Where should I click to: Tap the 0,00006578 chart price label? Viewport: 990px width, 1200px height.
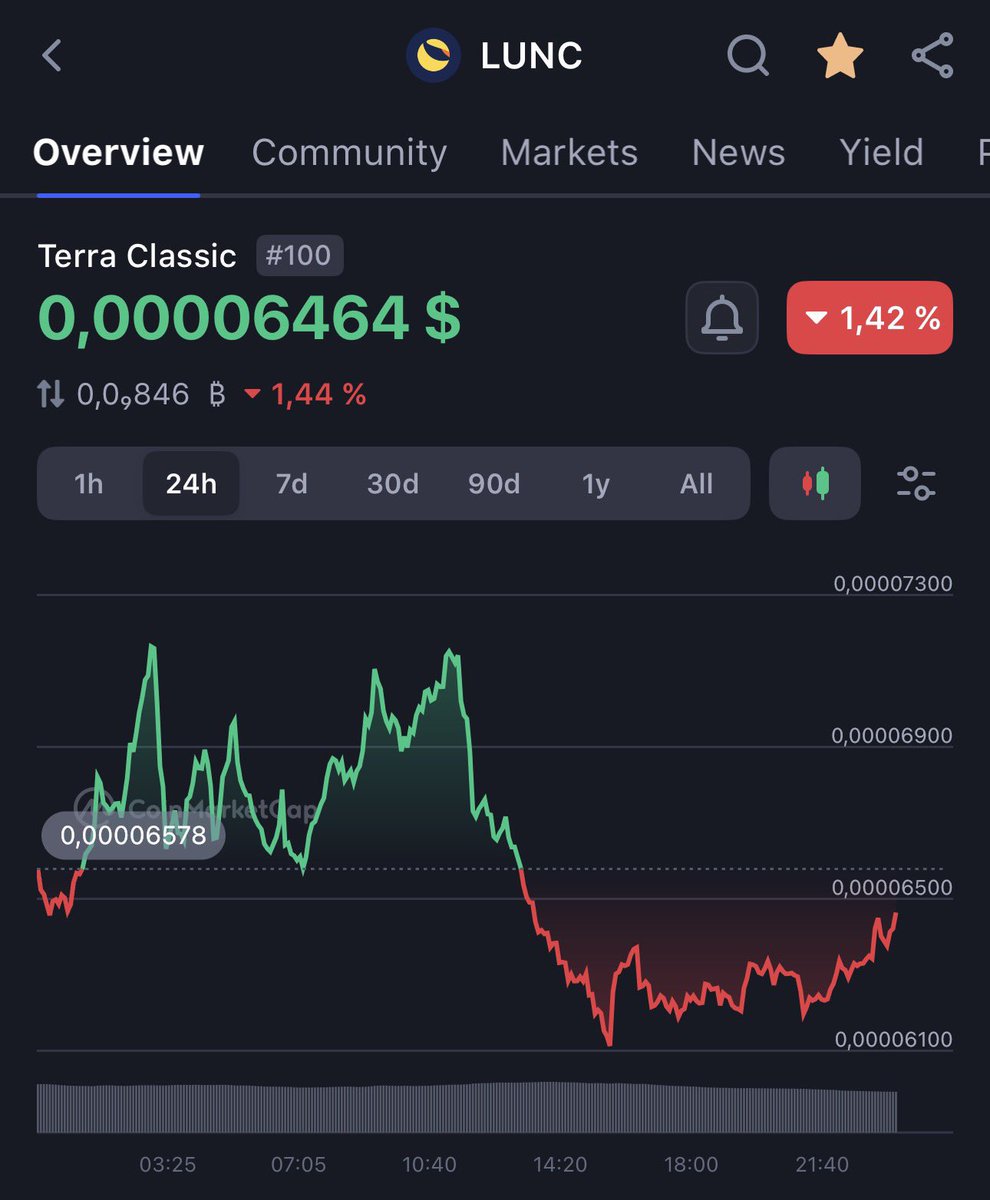tap(133, 835)
